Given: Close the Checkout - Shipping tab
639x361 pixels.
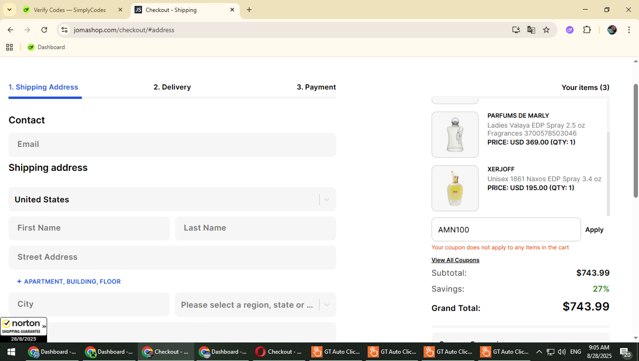Looking at the screenshot, I should click(232, 10).
